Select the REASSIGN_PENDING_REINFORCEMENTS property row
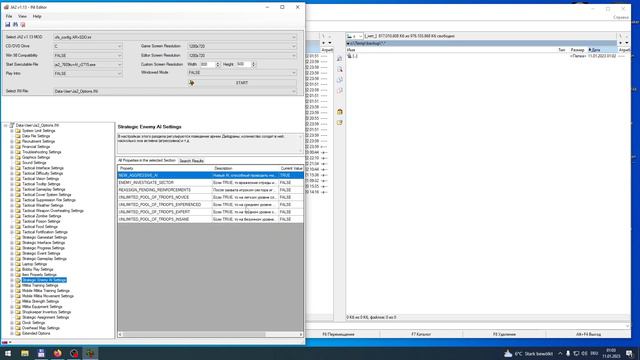The width and height of the screenshot is (640, 360). pyautogui.click(x=210, y=190)
